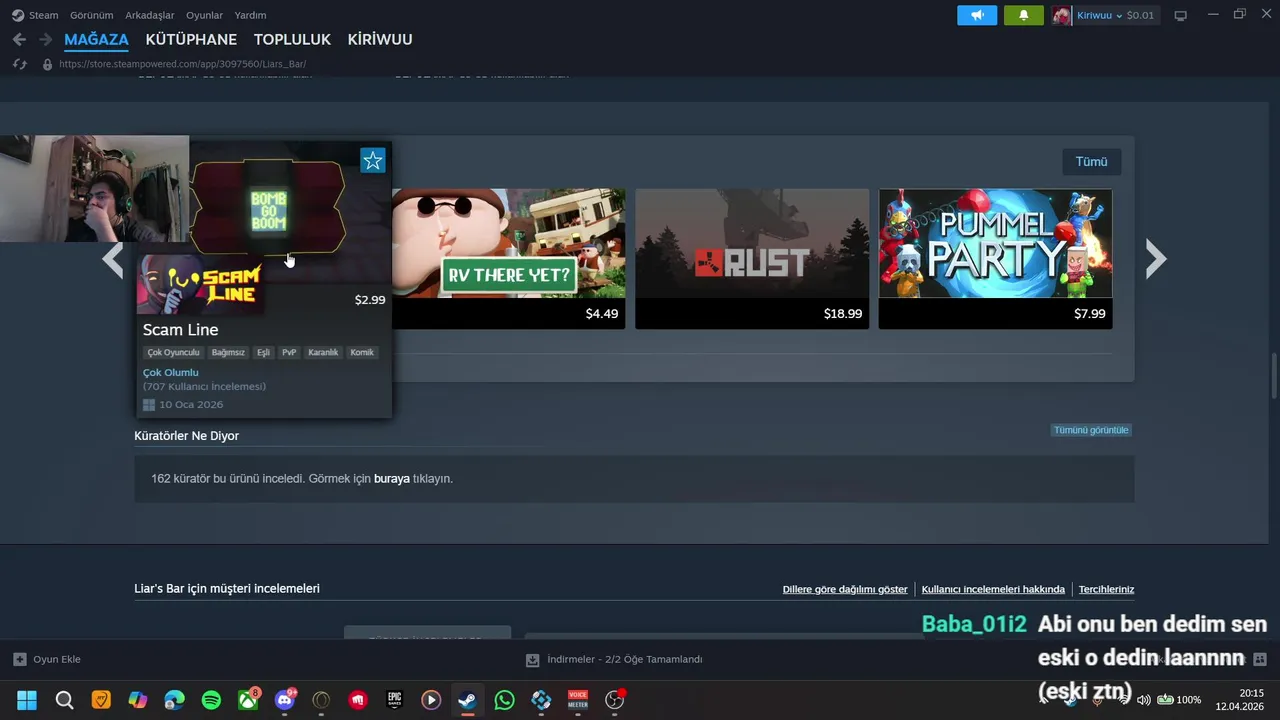Open Microsoft Copilot from the taskbar
The width and height of the screenshot is (1280, 720).
[138, 700]
